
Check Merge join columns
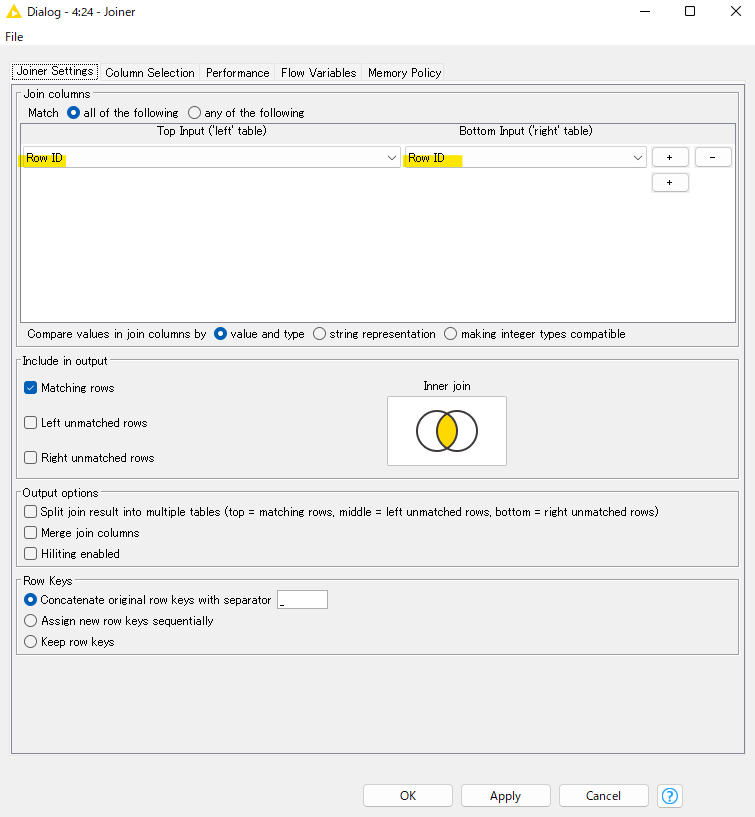point(31,533)
